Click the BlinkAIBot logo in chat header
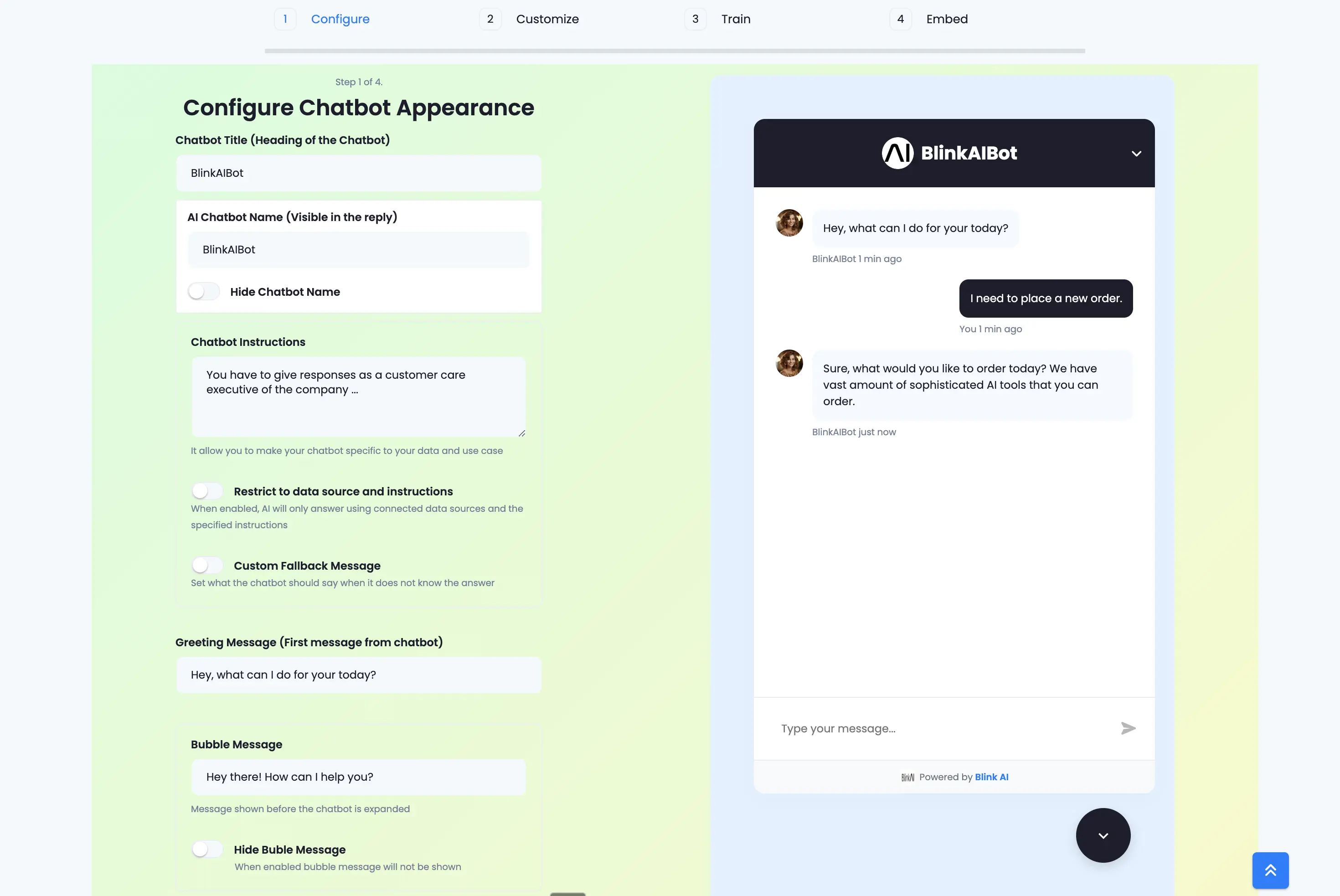The width and height of the screenshot is (1340, 896). (x=897, y=153)
